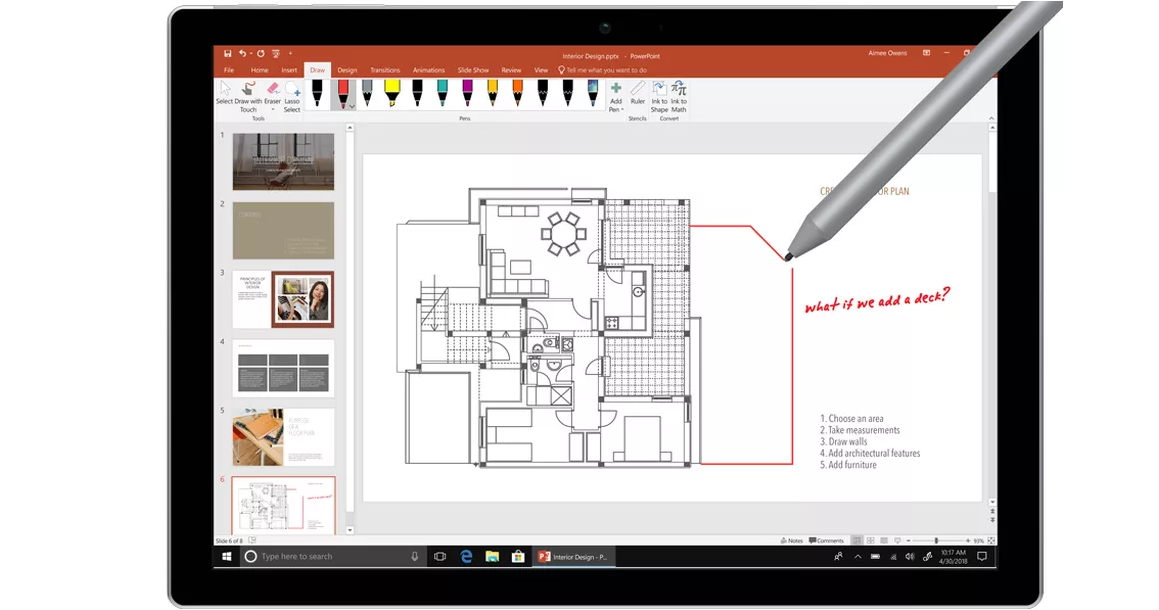Click the Undo button in Quick Access Toolbar
Viewport: 1159px width, 610px height.
241,52
